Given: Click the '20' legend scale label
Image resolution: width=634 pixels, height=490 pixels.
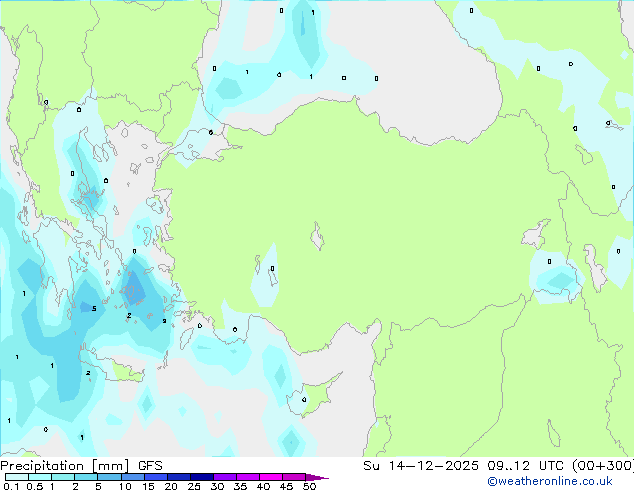Looking at the screenshot, I should (x=171, y=486).
